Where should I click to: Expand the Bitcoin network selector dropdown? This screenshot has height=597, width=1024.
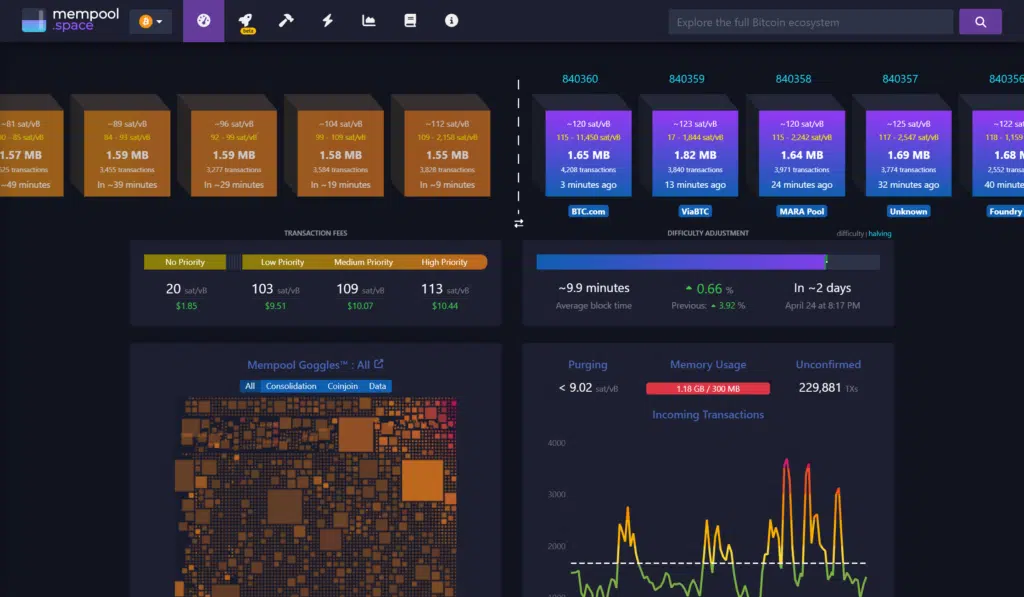[151, 22]
